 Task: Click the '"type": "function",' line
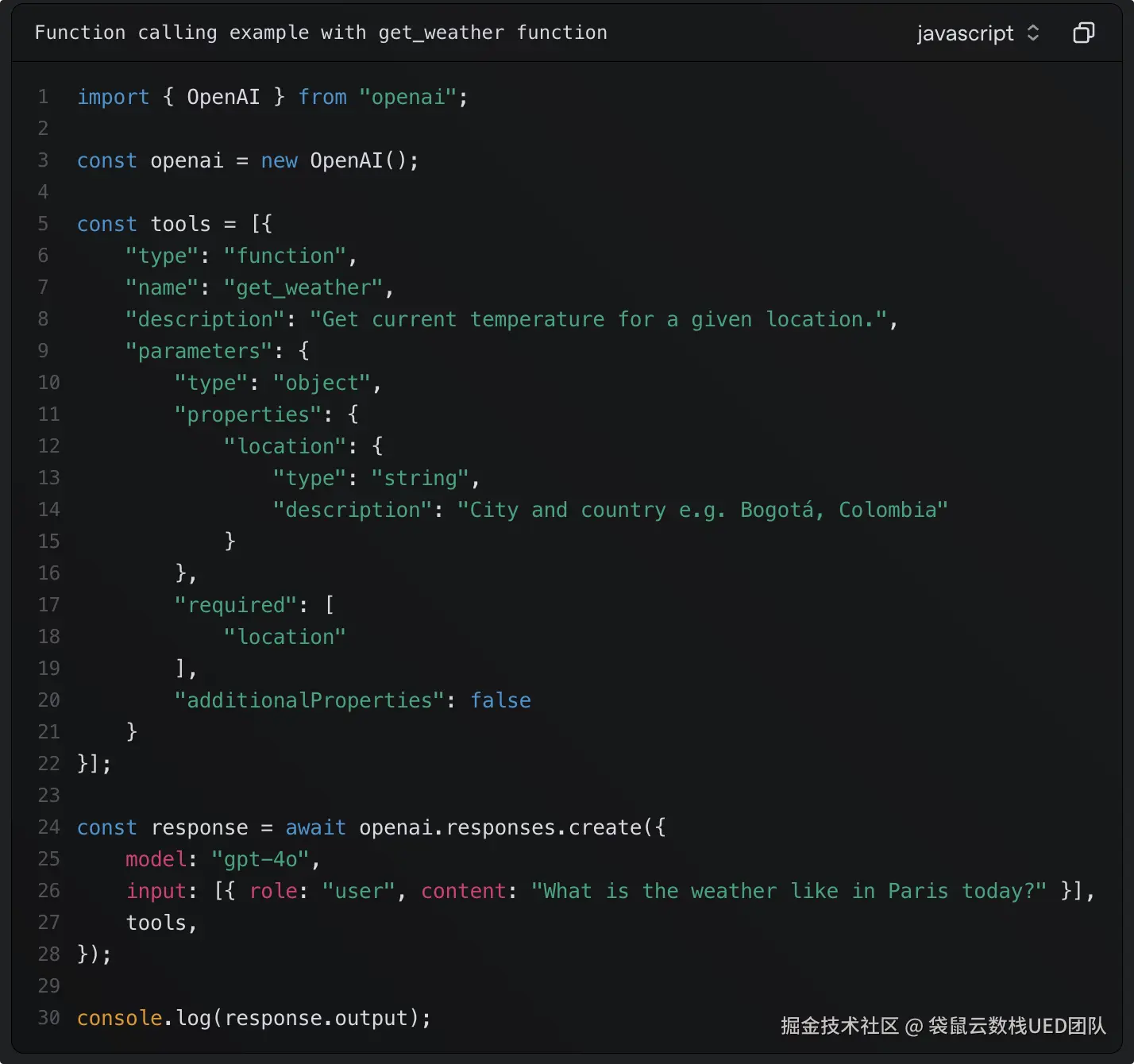[241, 256]
